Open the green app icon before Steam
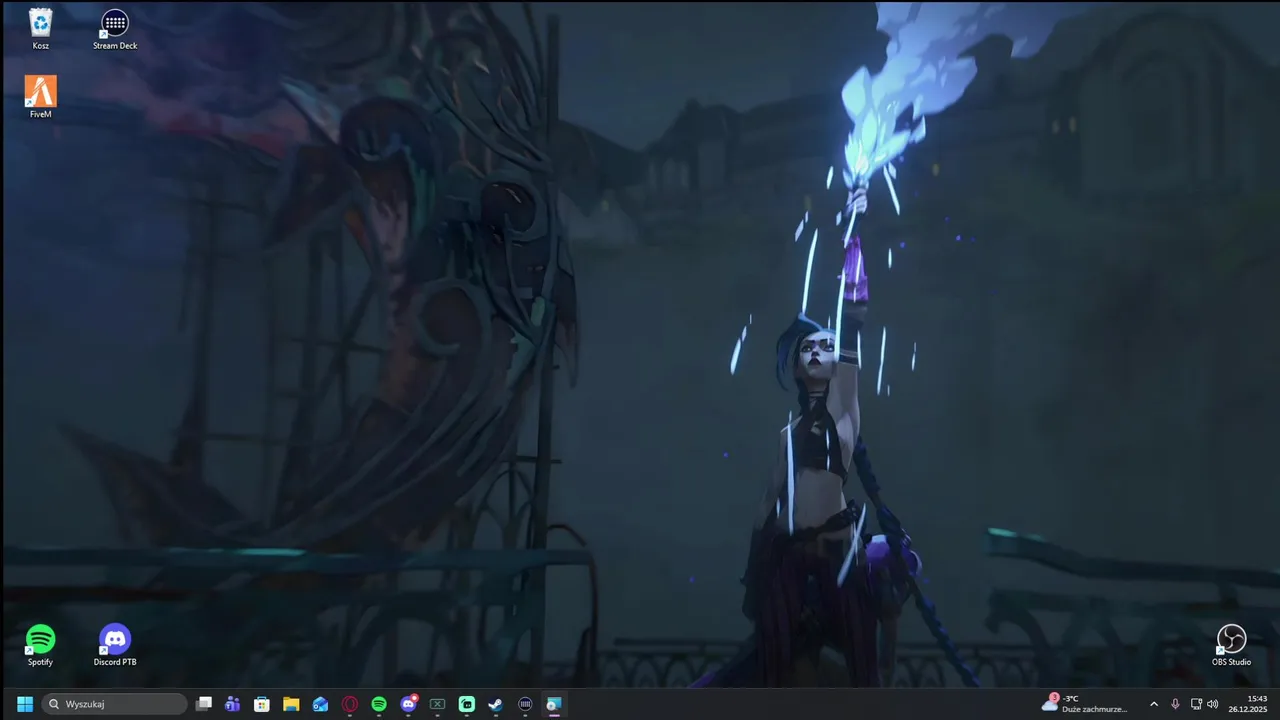This screenshot has width=1280, height=720. [x=467, y=704]
